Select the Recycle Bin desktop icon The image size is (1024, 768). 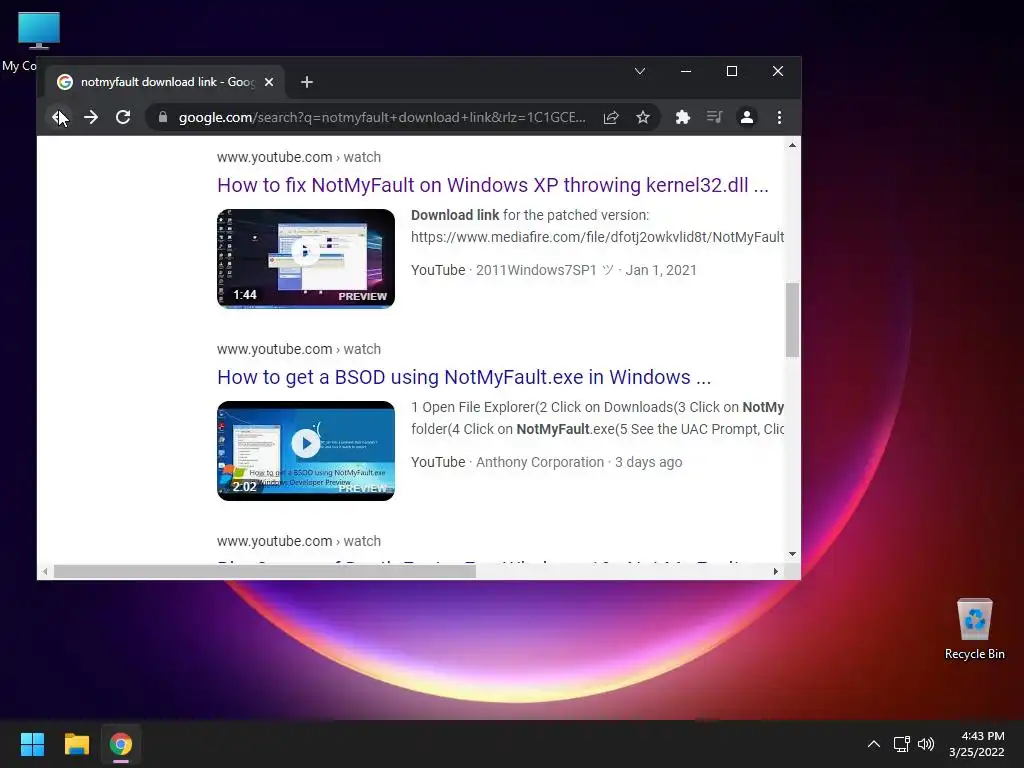974,630
